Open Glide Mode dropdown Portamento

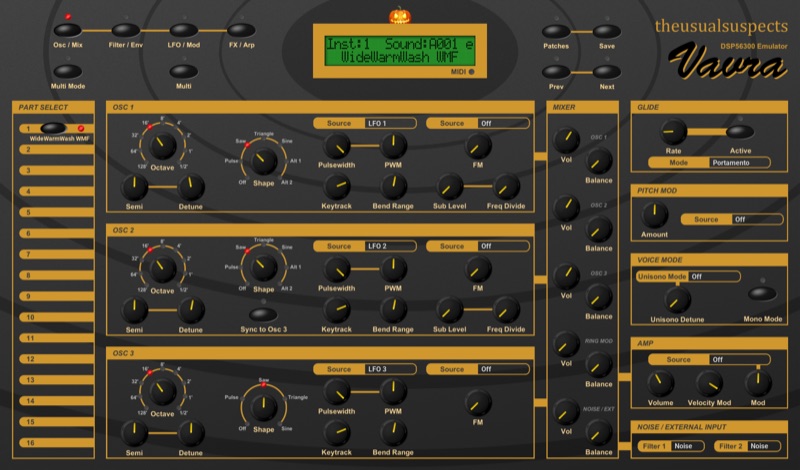pos(709,163)
